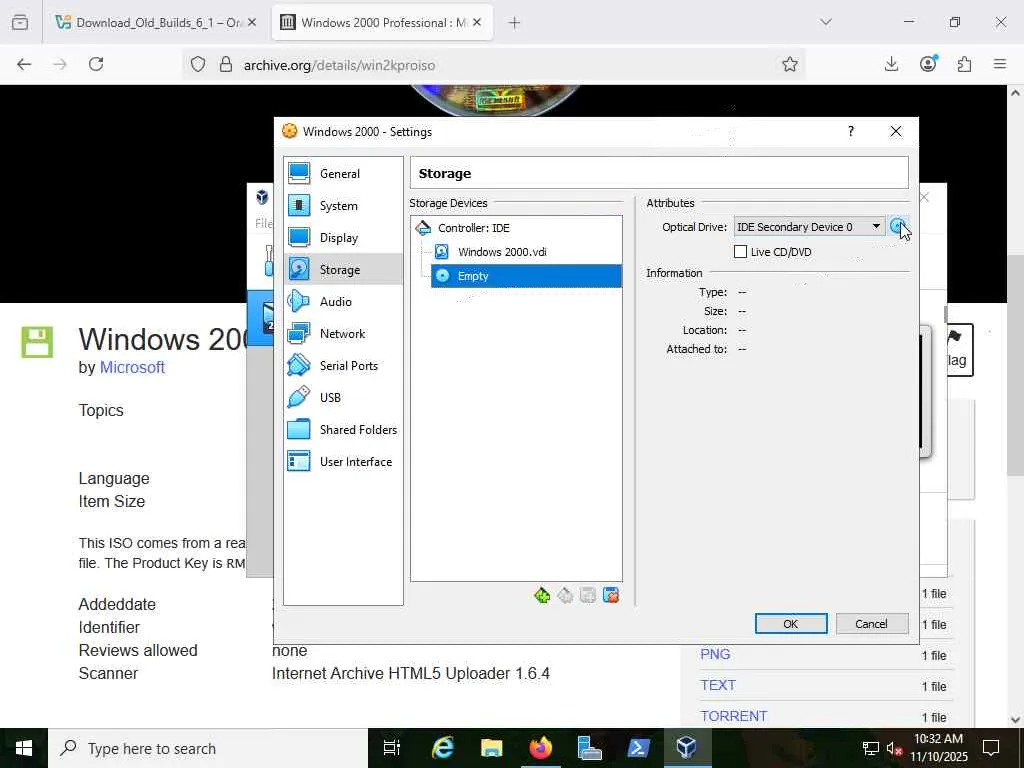
Task: Open the Optical Drive dropdown
Action: [809, 227]
